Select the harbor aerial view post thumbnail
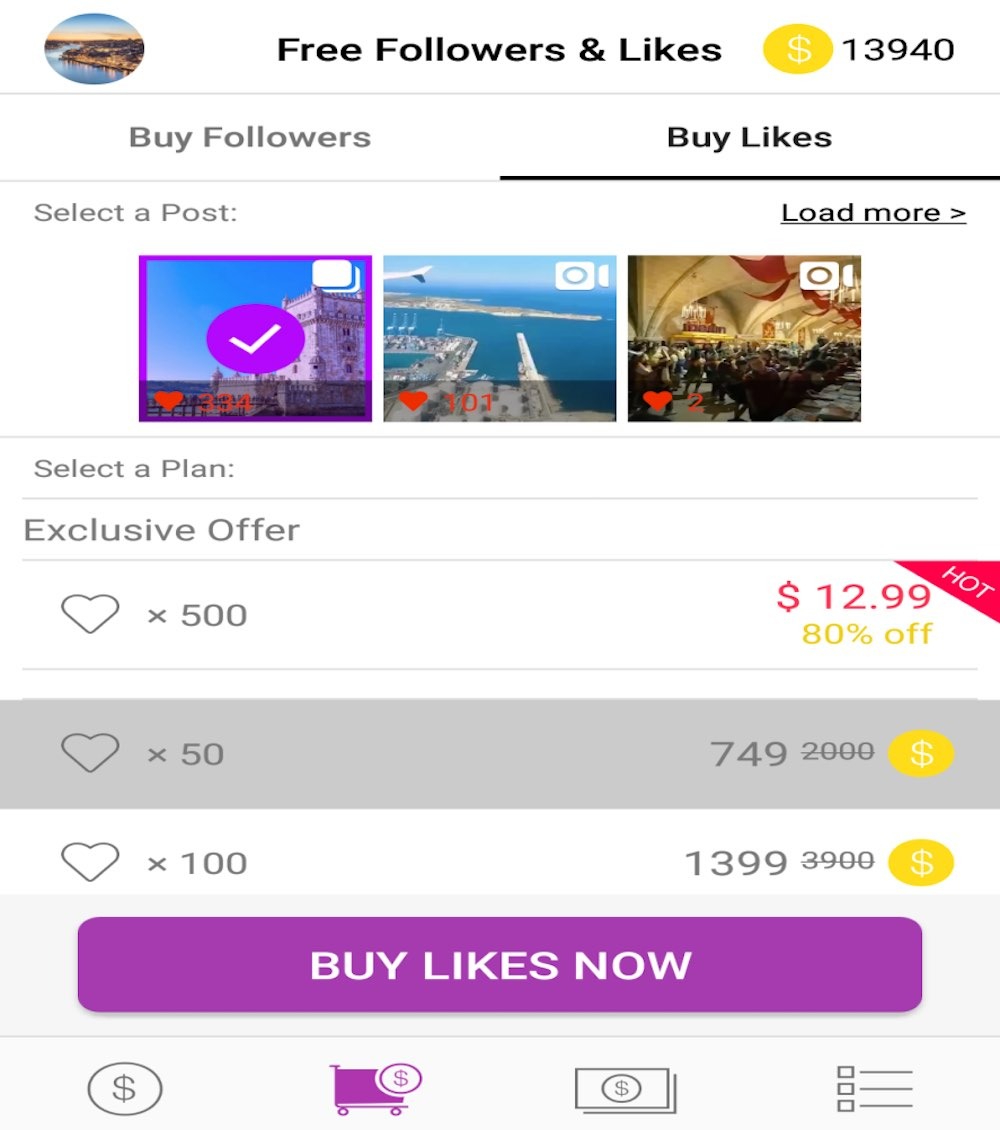The image size is (1000, 1130). [x=499, y=338]
